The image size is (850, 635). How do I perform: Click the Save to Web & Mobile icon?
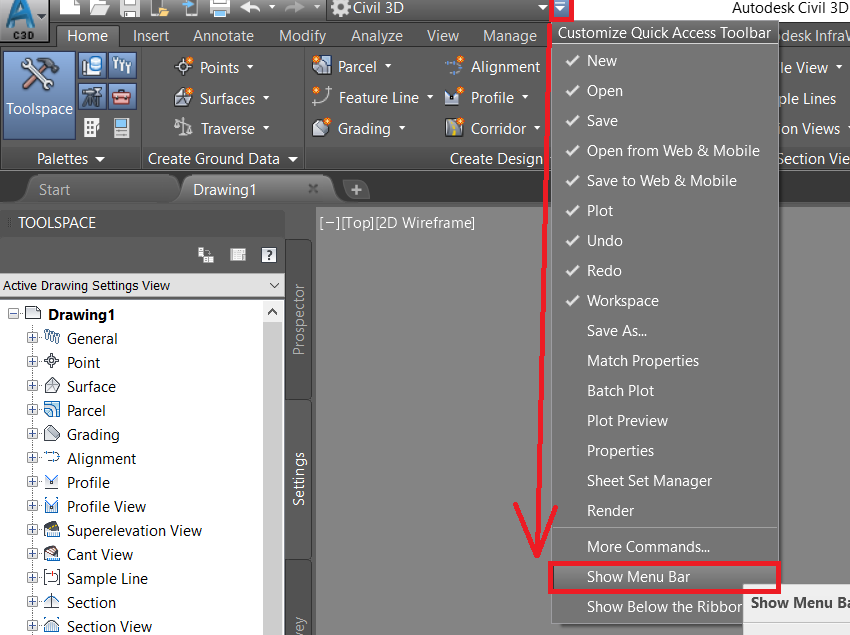point(190,8)
